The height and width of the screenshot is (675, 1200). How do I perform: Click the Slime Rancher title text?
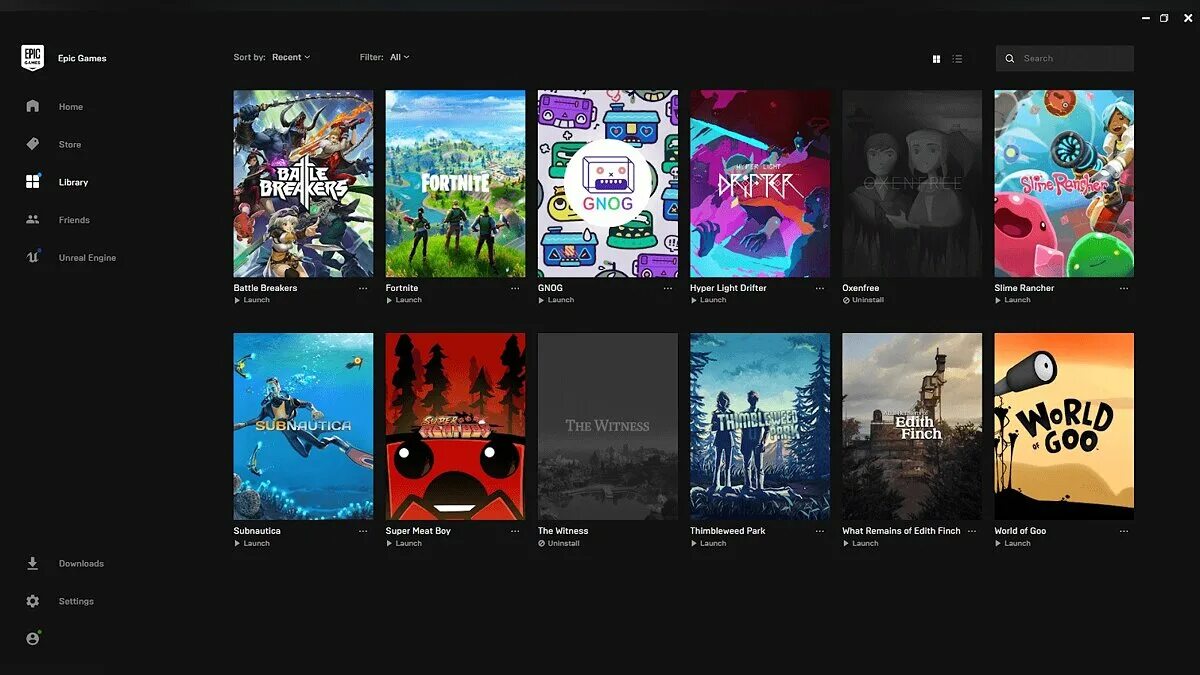(x=1024, y=288)
